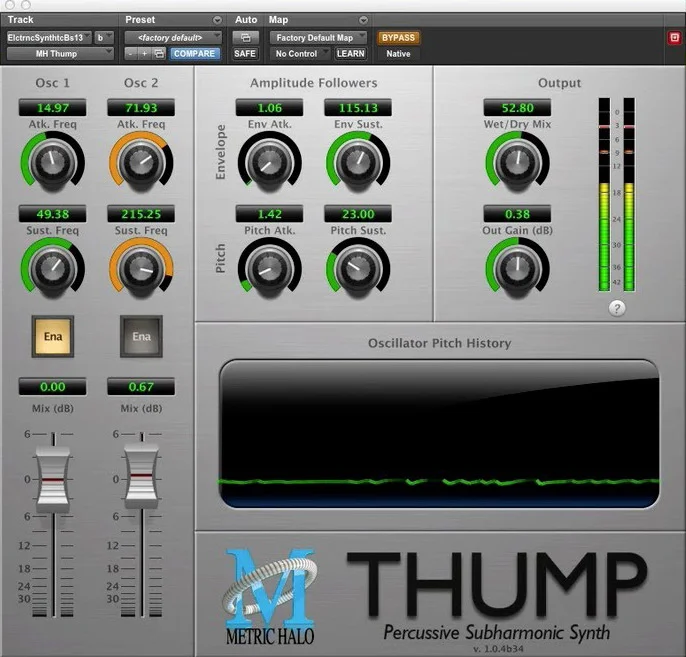The image size is (686, 657).
Task: Open the question mark help button
Action: pyautogui.click(x=617, y=308)
